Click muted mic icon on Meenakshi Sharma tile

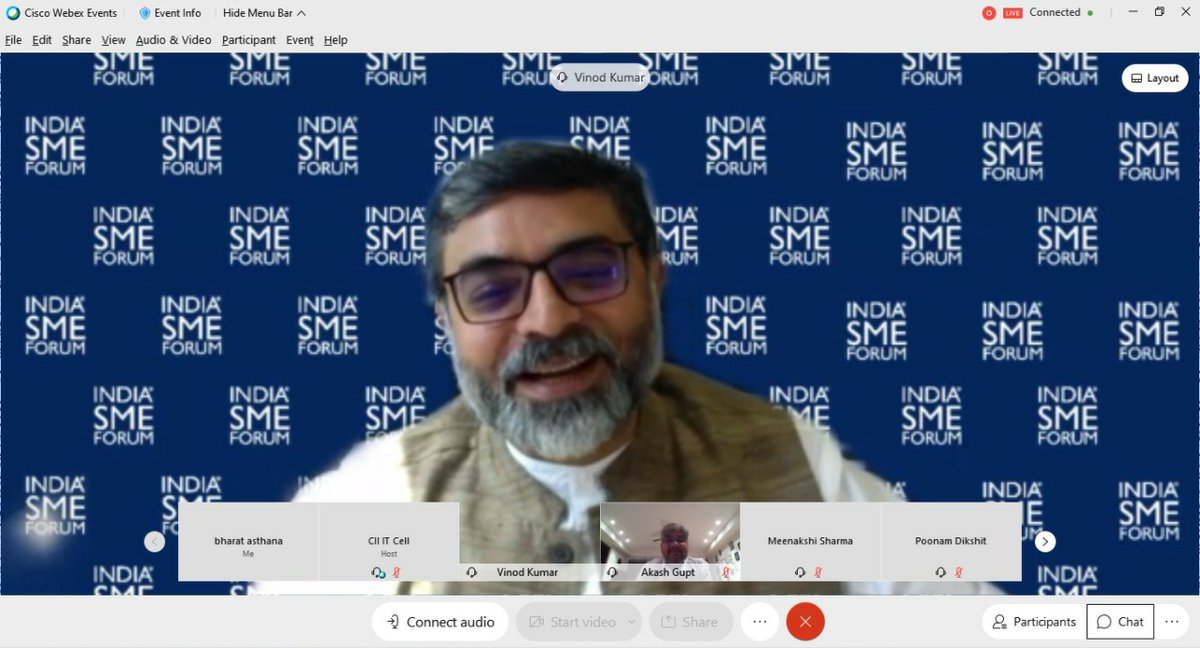click(818, 573)
